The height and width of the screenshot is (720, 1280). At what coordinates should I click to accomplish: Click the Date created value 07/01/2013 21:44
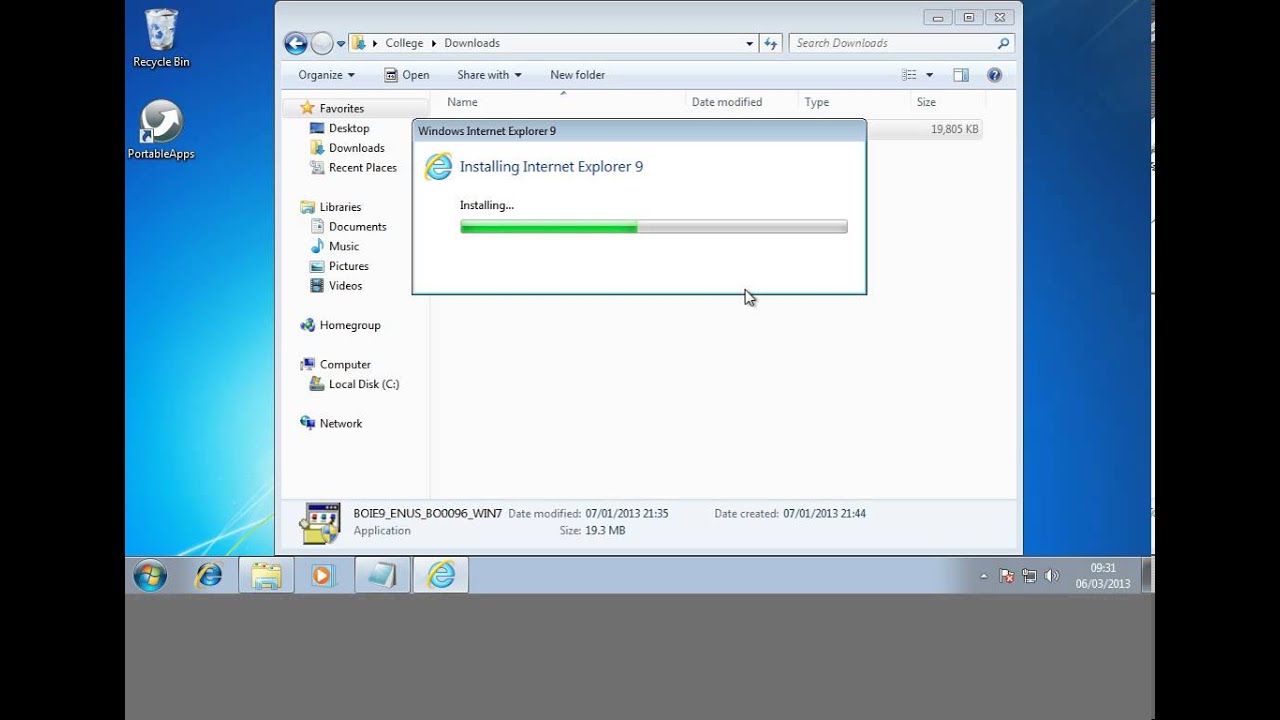pos(825,513)
